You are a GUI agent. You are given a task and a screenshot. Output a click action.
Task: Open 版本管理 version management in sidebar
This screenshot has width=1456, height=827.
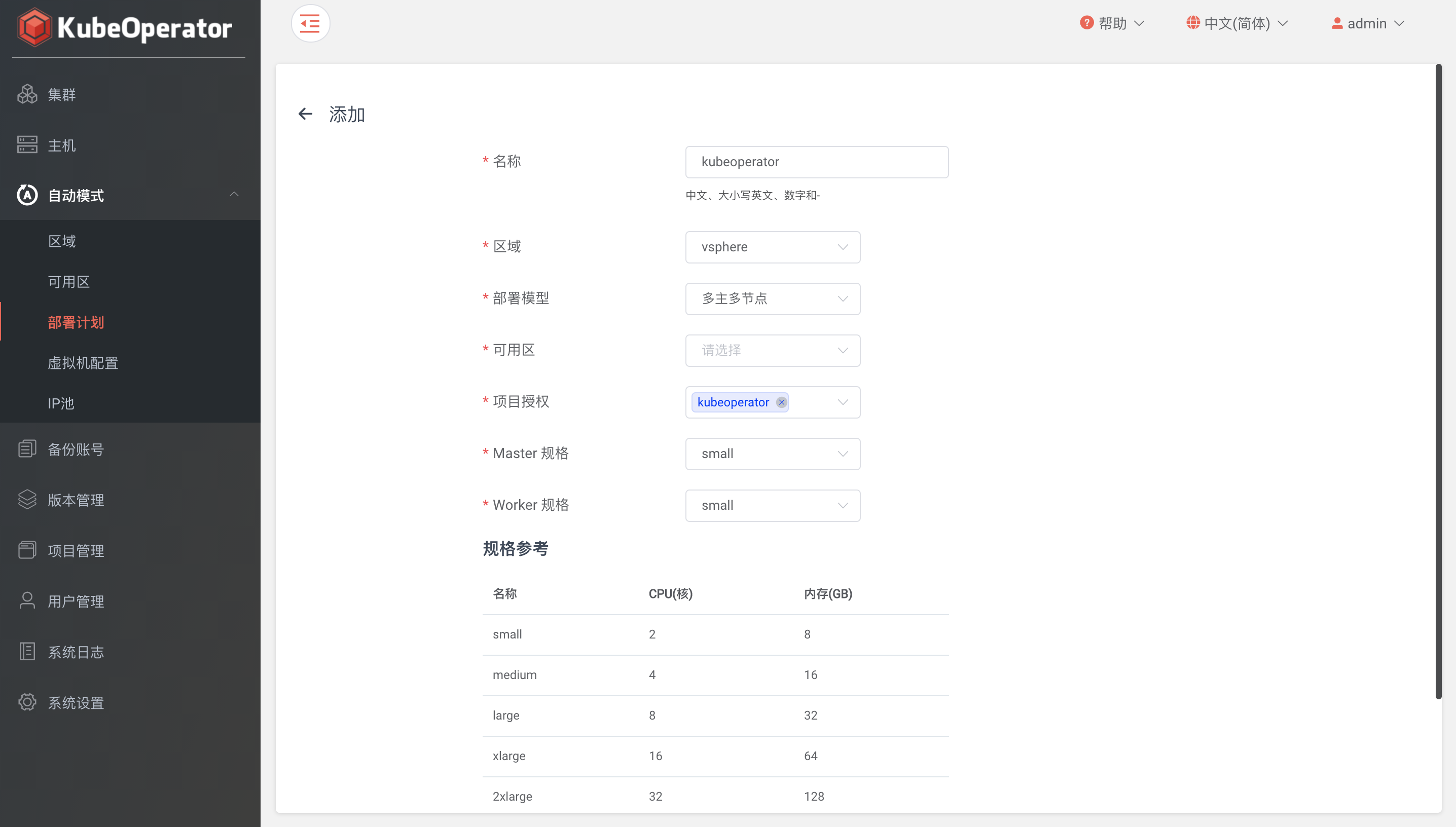pyautogui.click(x=76, y=500)
